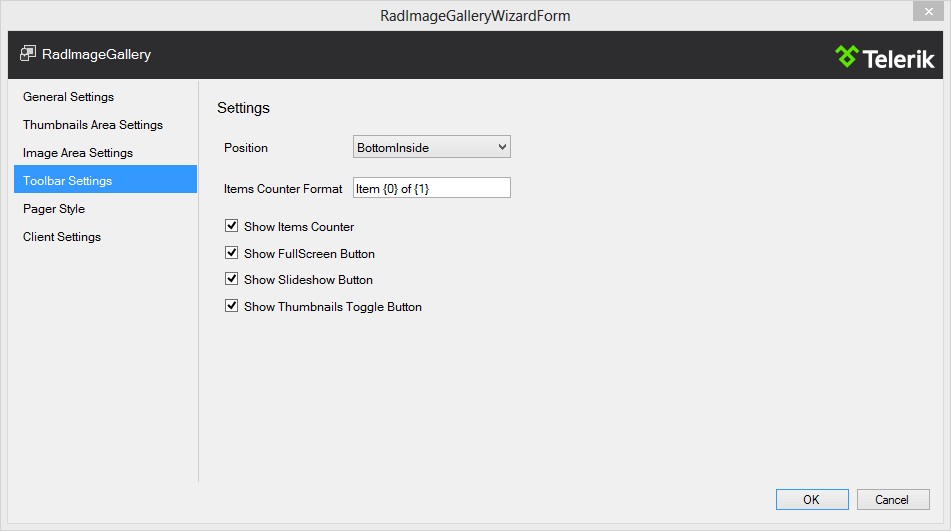Click the Items Counter Format text field

click(x=432, y=188)
